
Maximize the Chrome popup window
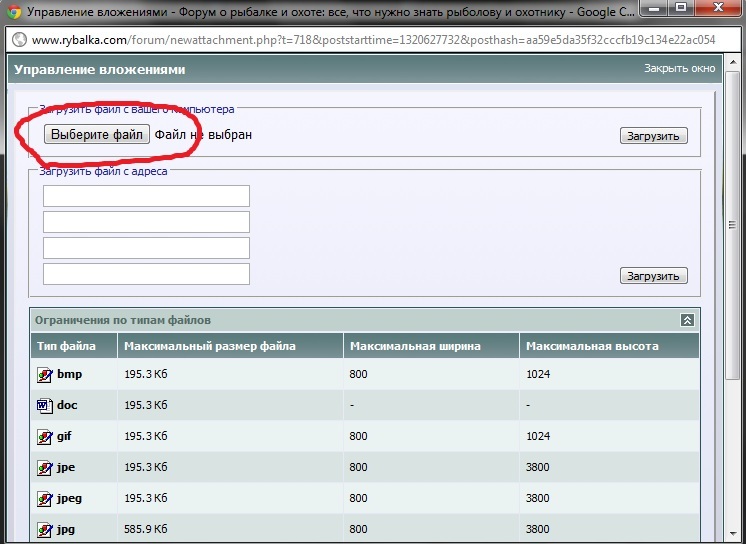click(x=681, y=8)
